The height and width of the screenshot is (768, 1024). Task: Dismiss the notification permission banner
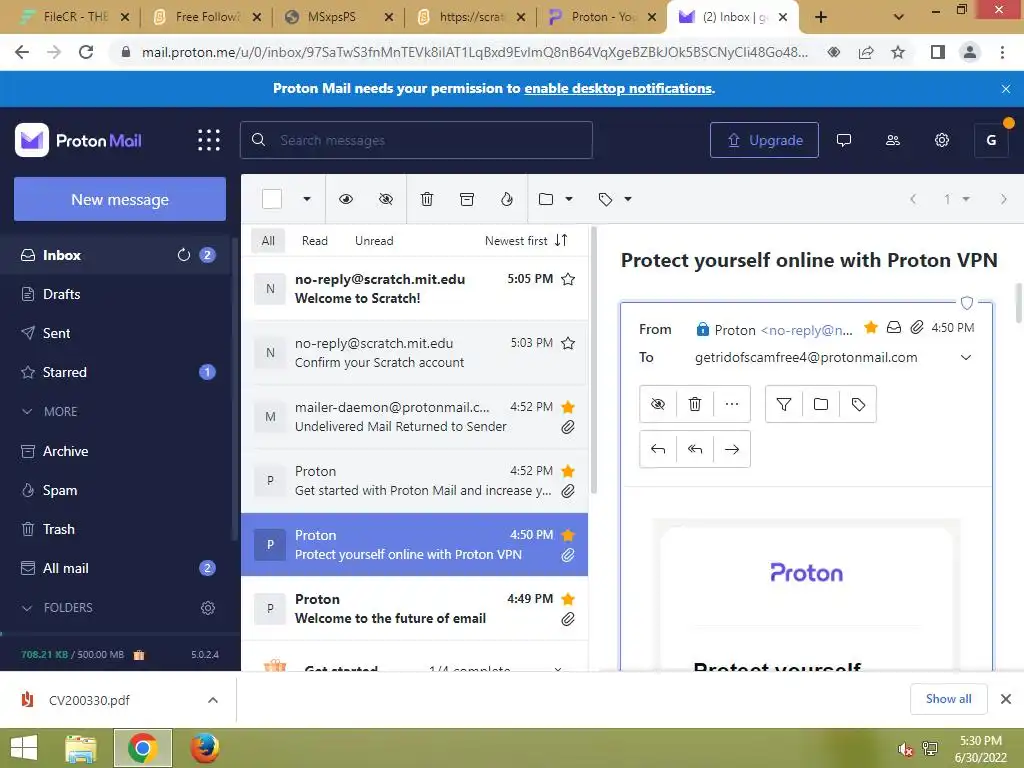[x=1006, y=89]
